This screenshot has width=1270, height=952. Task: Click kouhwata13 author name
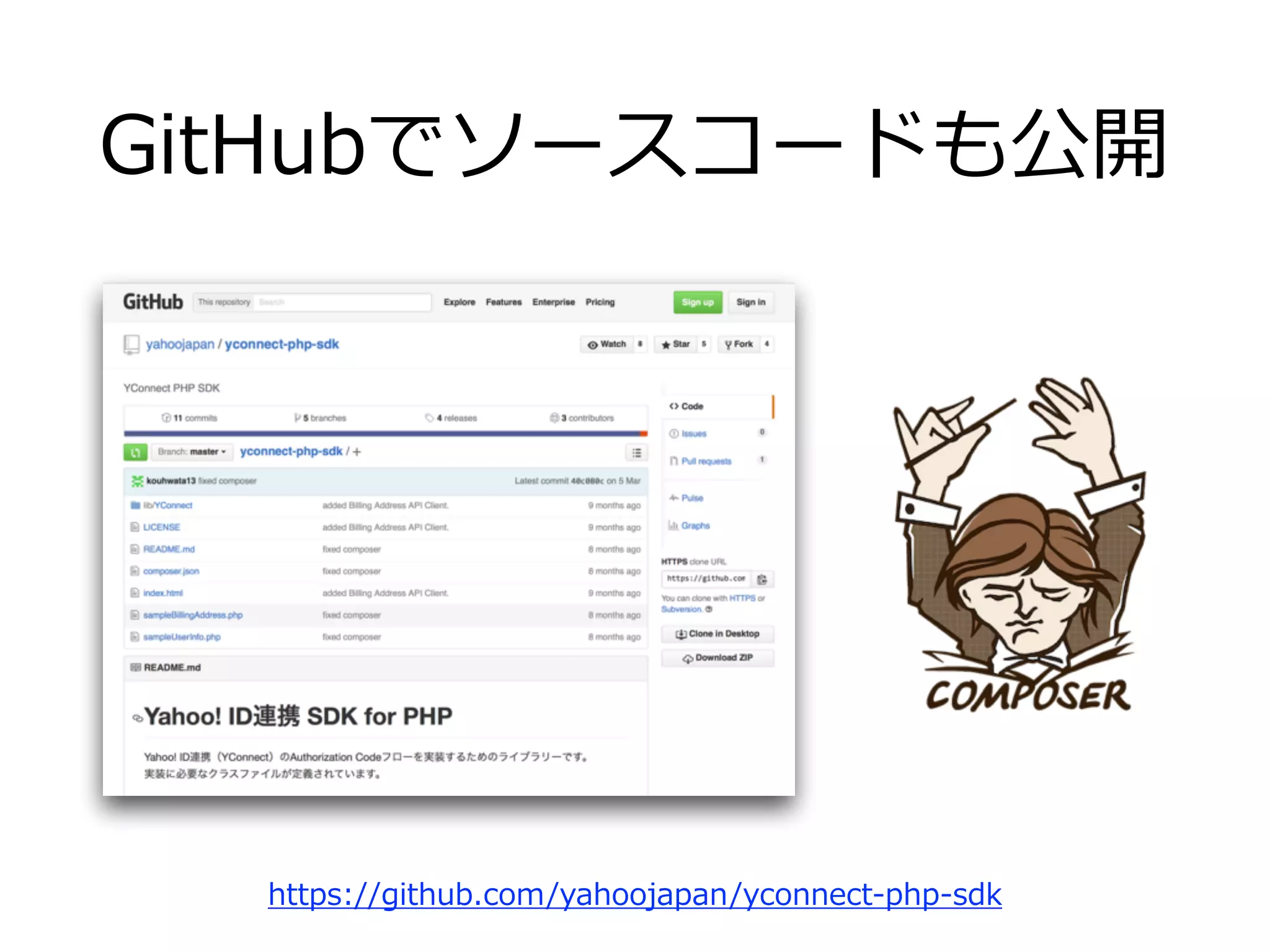(x=171, y=481)
